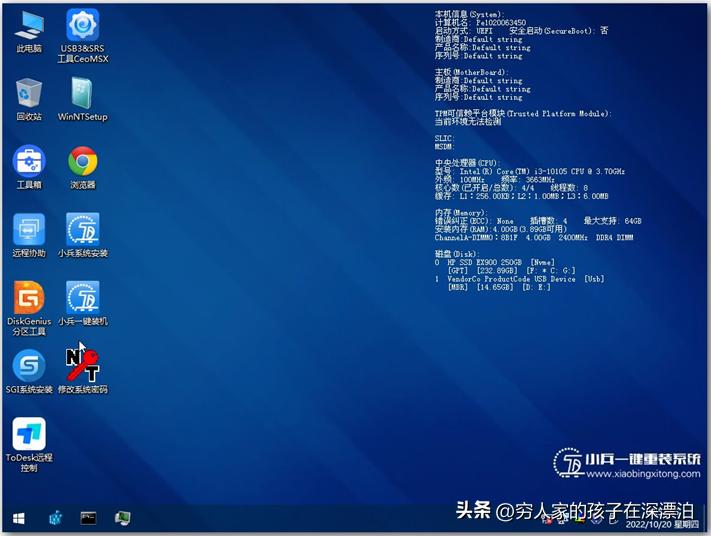The height and width of the screenshot is (536, 711).
Task: Launch the 浏览器 Chrome browser icon
Action: point(83,167)
